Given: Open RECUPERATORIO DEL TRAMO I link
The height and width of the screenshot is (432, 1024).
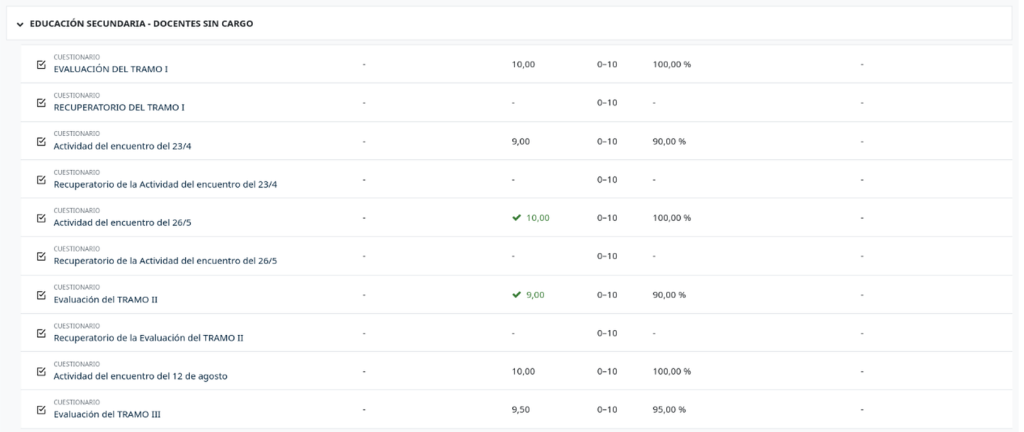Looking at the screenshot, I should tap(118, 107).
